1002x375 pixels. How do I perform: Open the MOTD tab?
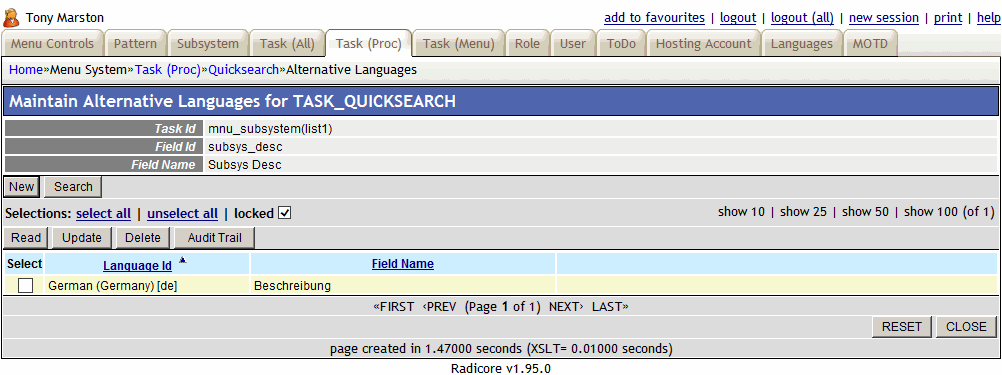pos(870,44)
